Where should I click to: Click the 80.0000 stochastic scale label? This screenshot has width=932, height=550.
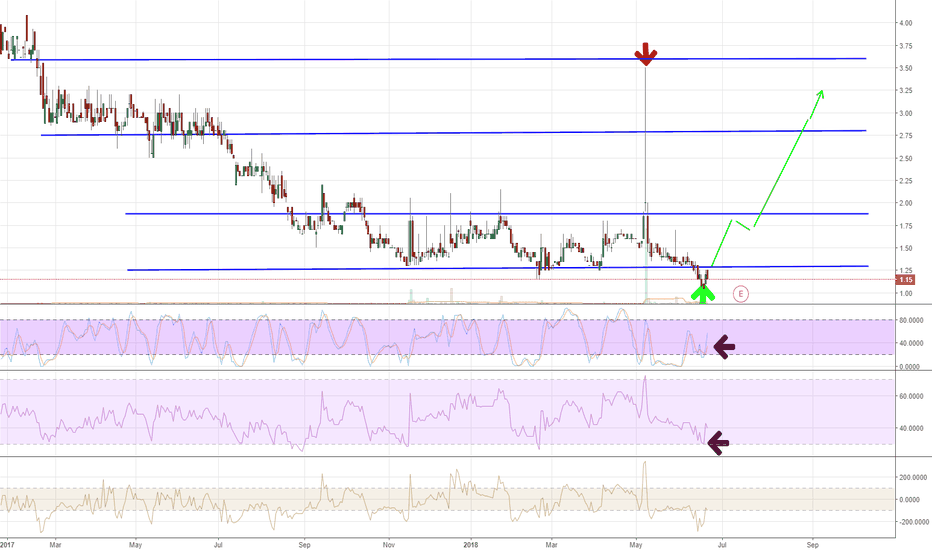pos(911,320)
